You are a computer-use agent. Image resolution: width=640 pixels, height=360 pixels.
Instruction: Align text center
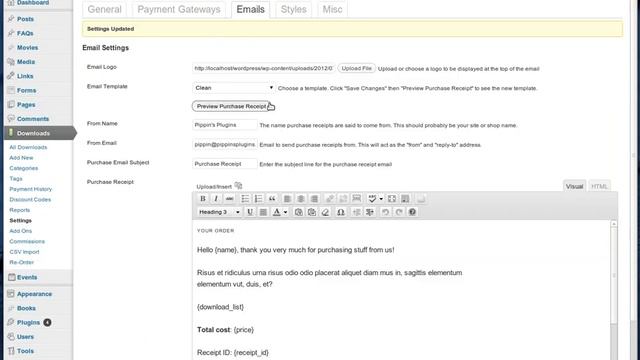pos(301,199)
